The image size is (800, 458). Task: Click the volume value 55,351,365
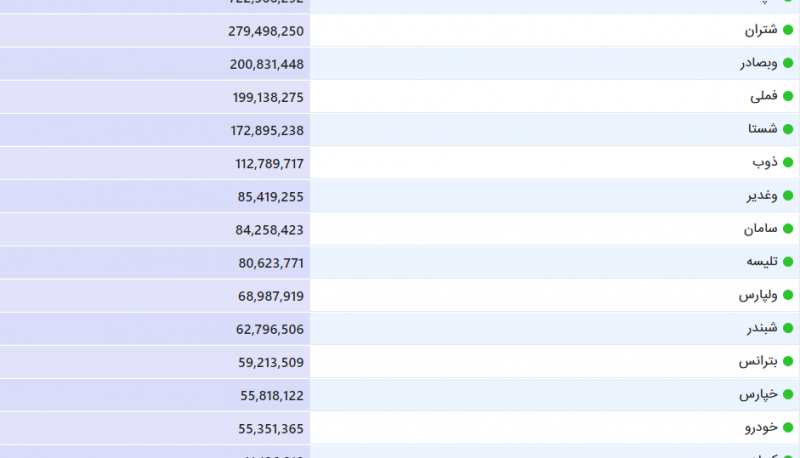pyautogui.click(x=271, y=429)
